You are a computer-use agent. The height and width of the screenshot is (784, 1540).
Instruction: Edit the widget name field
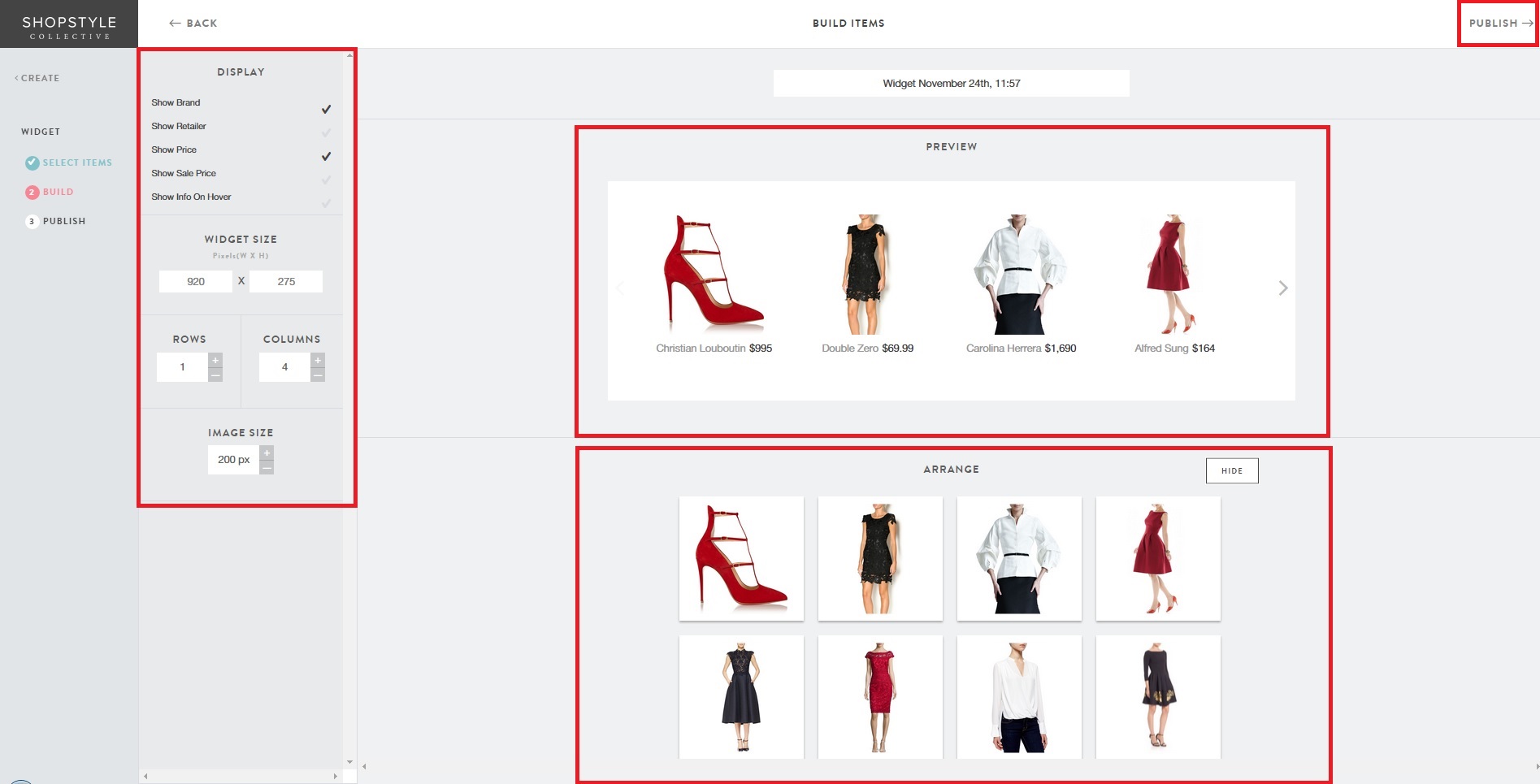point(951,84)
